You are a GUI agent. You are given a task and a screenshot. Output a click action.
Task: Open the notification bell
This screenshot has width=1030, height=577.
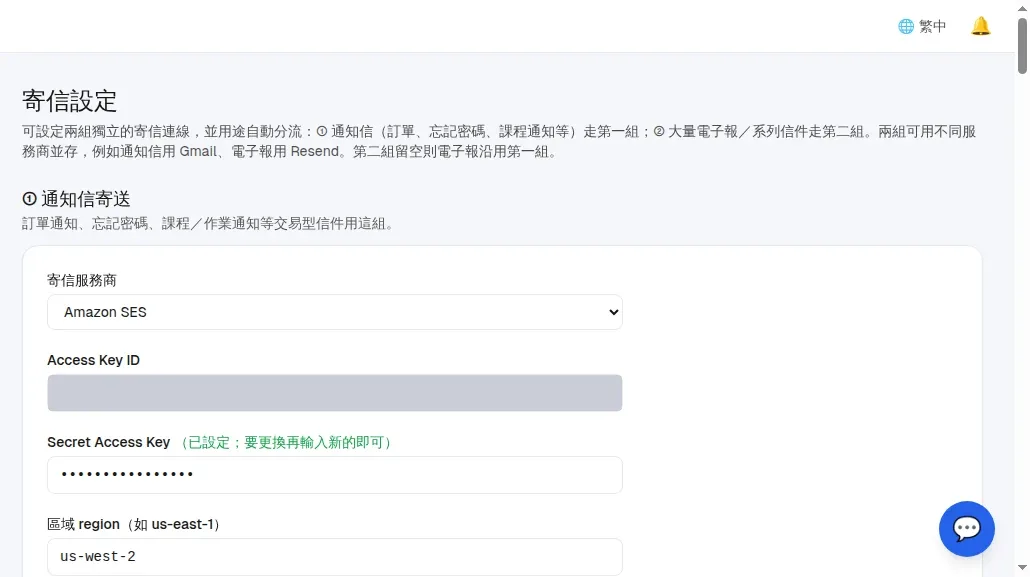[x=980, y=26]
